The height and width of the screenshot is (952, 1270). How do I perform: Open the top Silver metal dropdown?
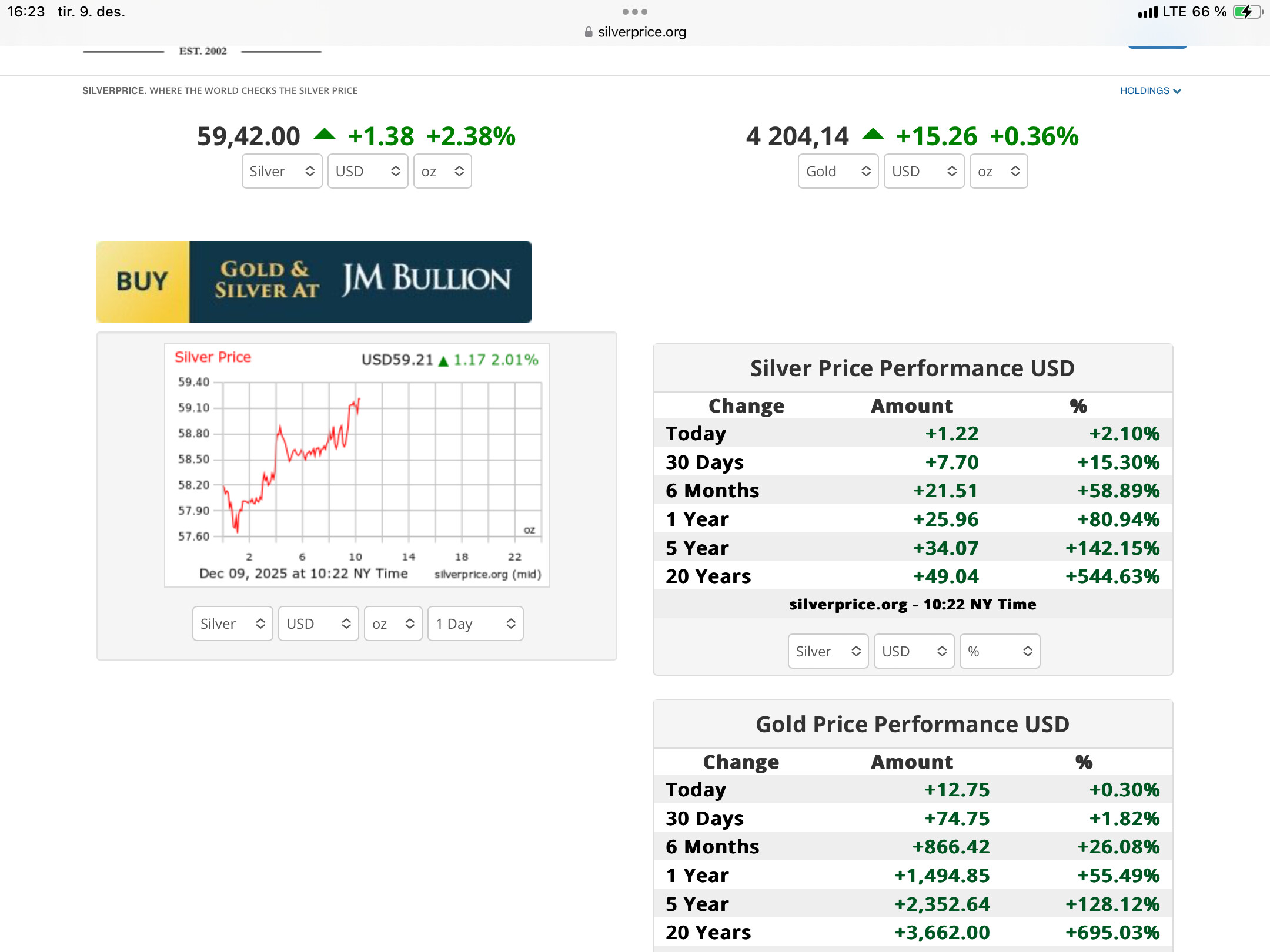pos(282,172)
